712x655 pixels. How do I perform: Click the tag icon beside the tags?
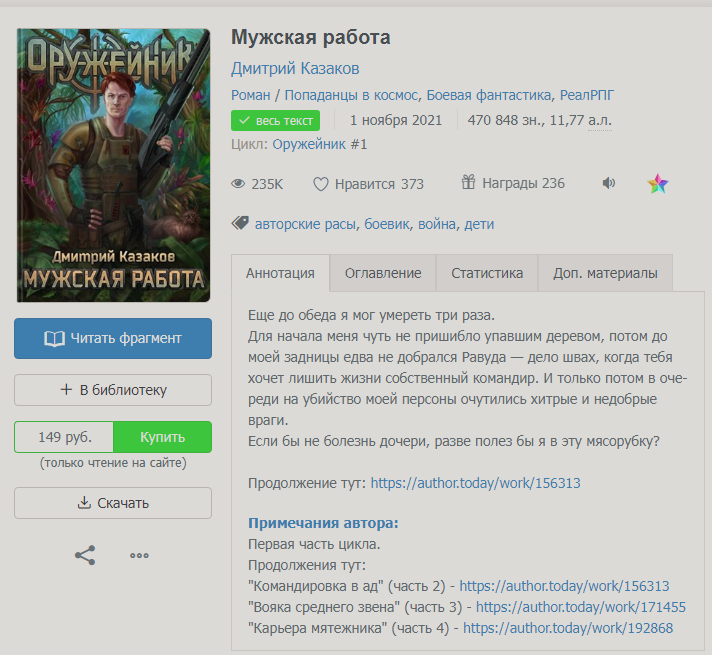pos(240,223)
